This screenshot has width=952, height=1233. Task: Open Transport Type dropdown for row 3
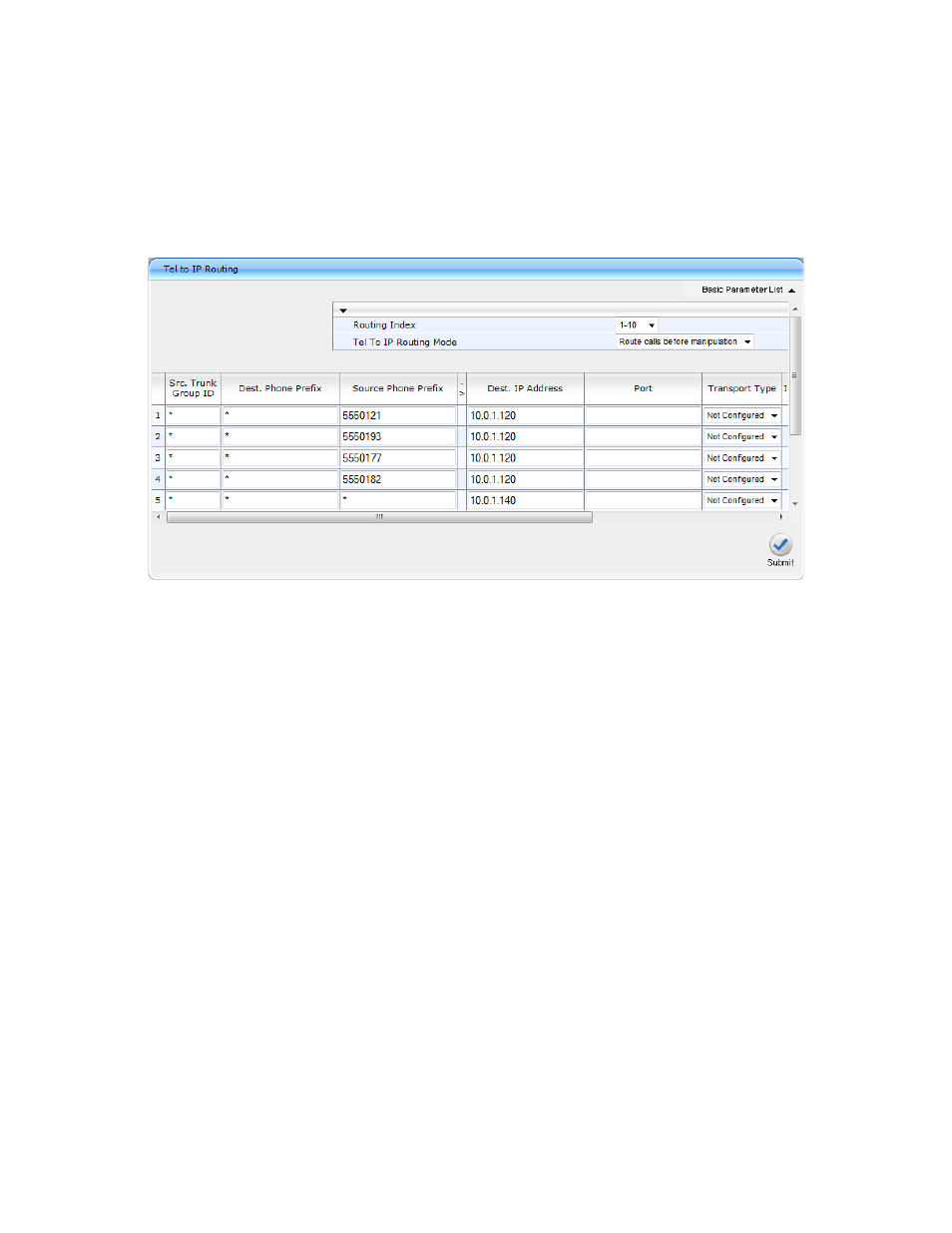click(741, 458)
